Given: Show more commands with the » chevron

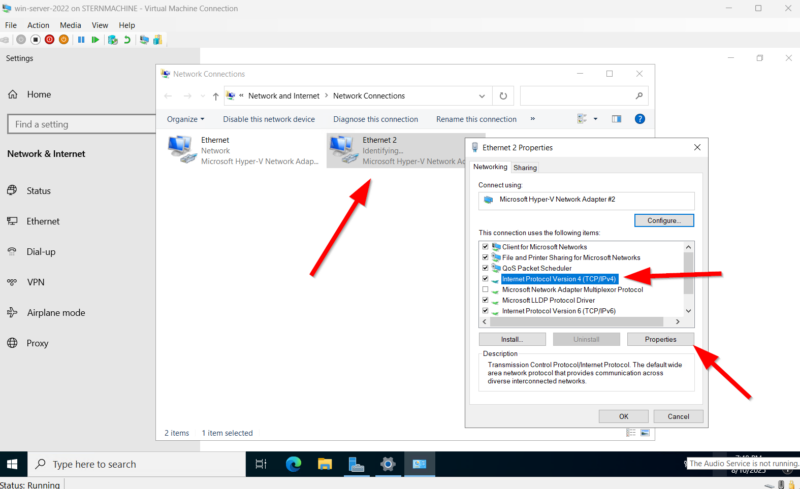Looking at the screenshot, I should click(x=533, y=119).
